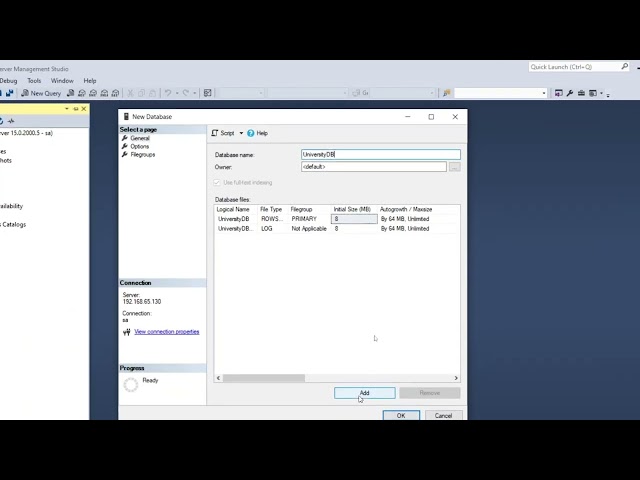The width and height of the screenshot is (640, 480).
Task: Click the New Query toolbar button
Action: click(41, 93)
